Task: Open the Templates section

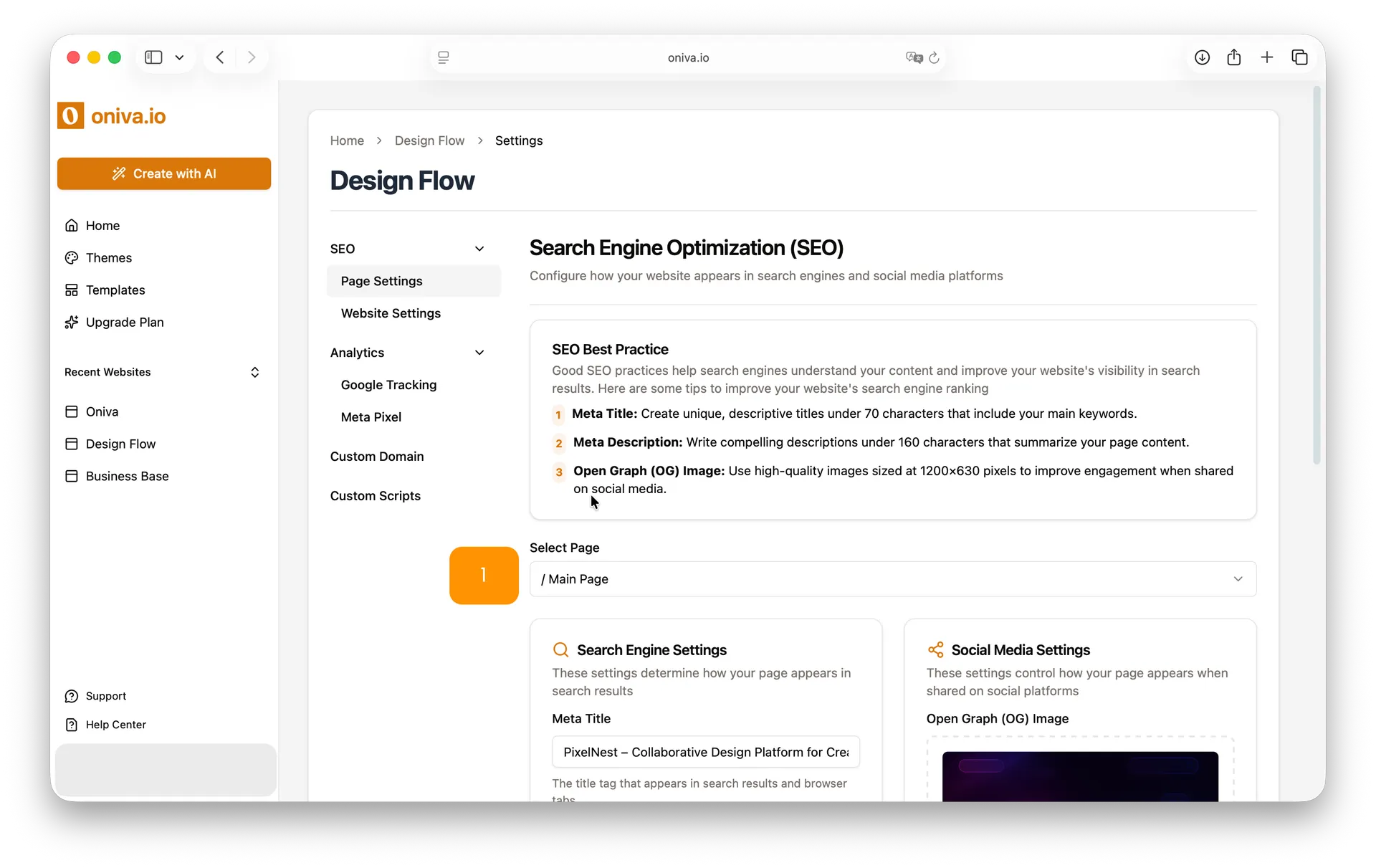Action: [x=115, y=290]
